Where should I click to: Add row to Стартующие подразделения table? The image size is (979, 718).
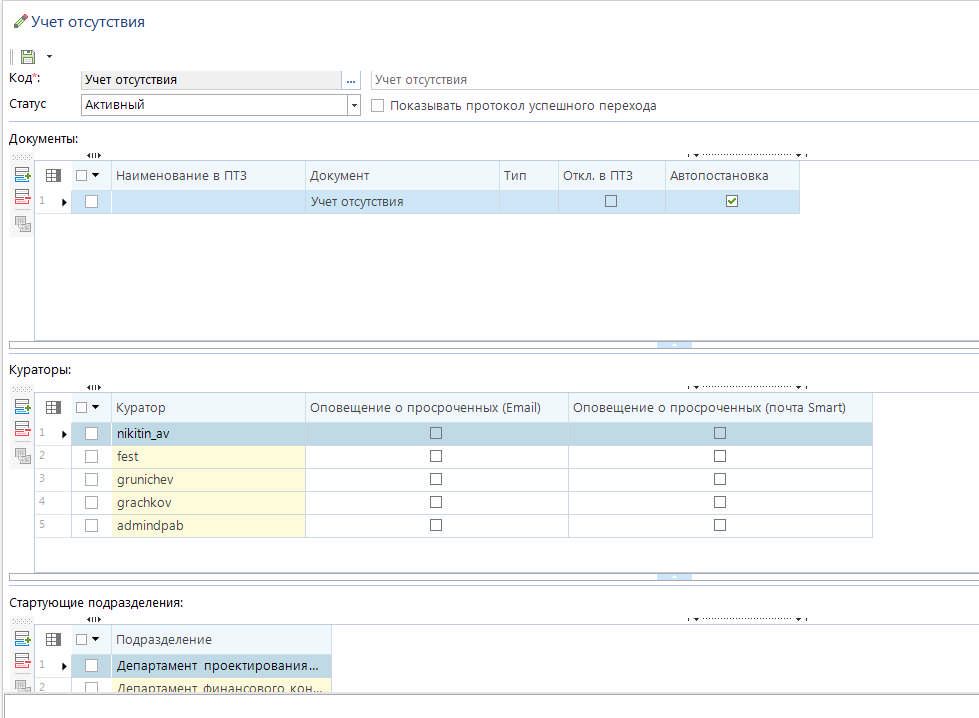[22, 638]
